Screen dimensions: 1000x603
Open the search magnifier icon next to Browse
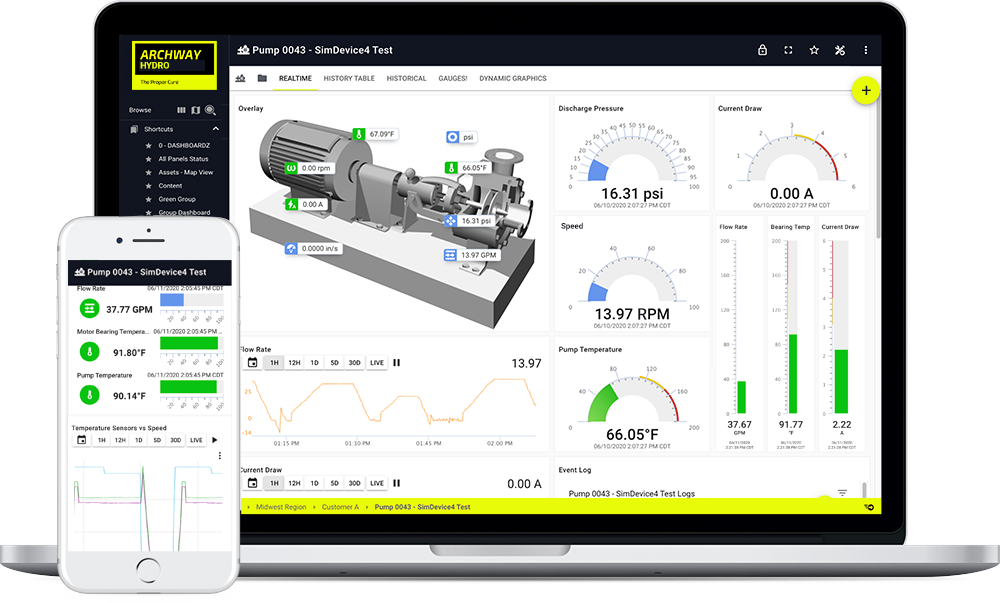pyautogui.click(x=210, y=110)
